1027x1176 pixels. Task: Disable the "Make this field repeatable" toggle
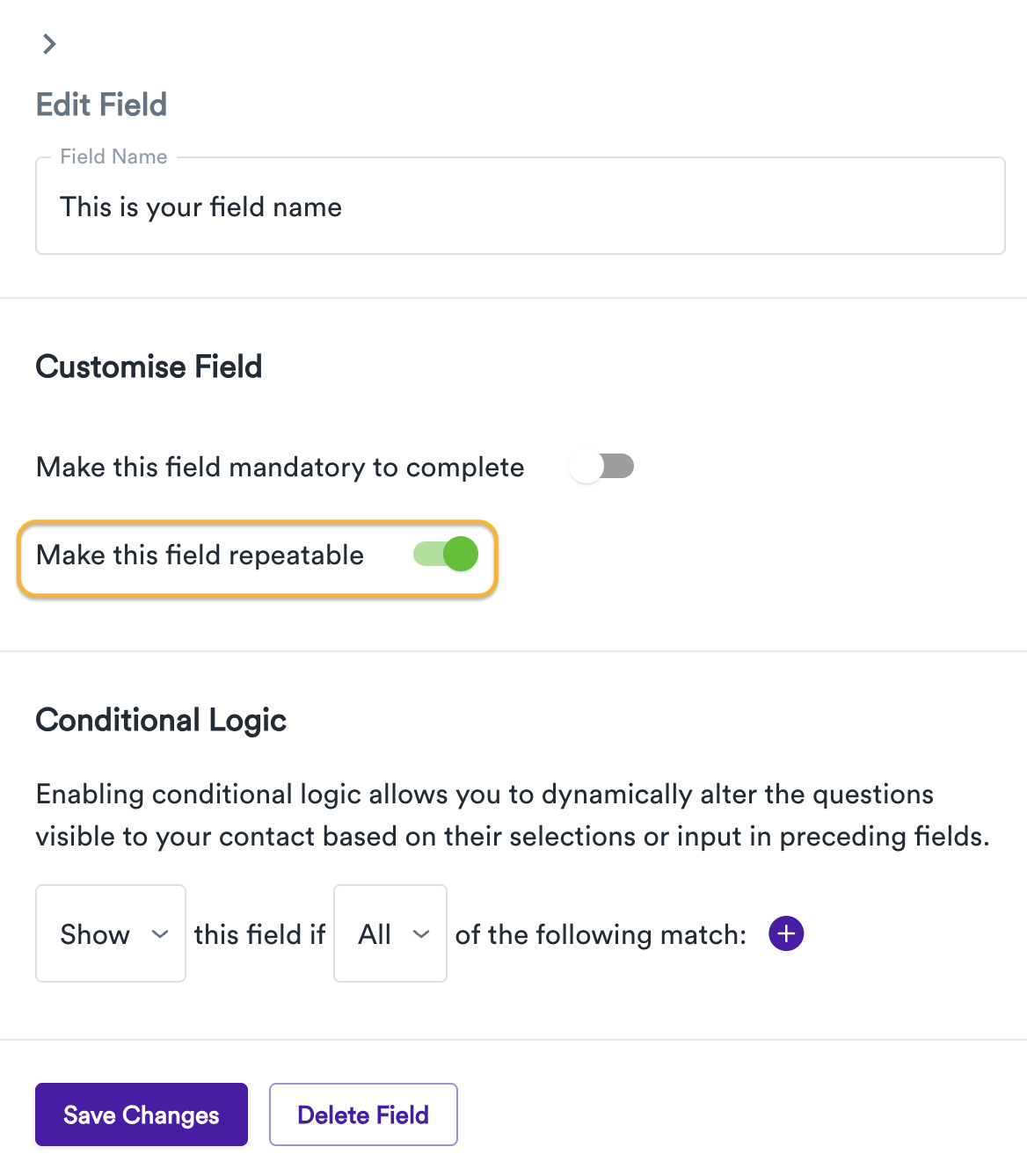click(445, 555)
